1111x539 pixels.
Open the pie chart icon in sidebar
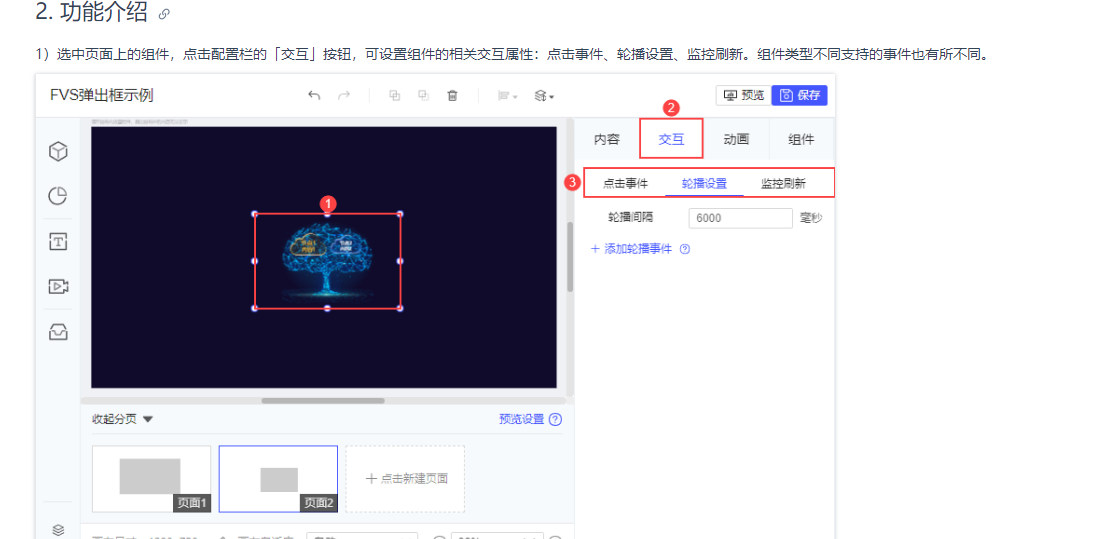pos(58,196)
